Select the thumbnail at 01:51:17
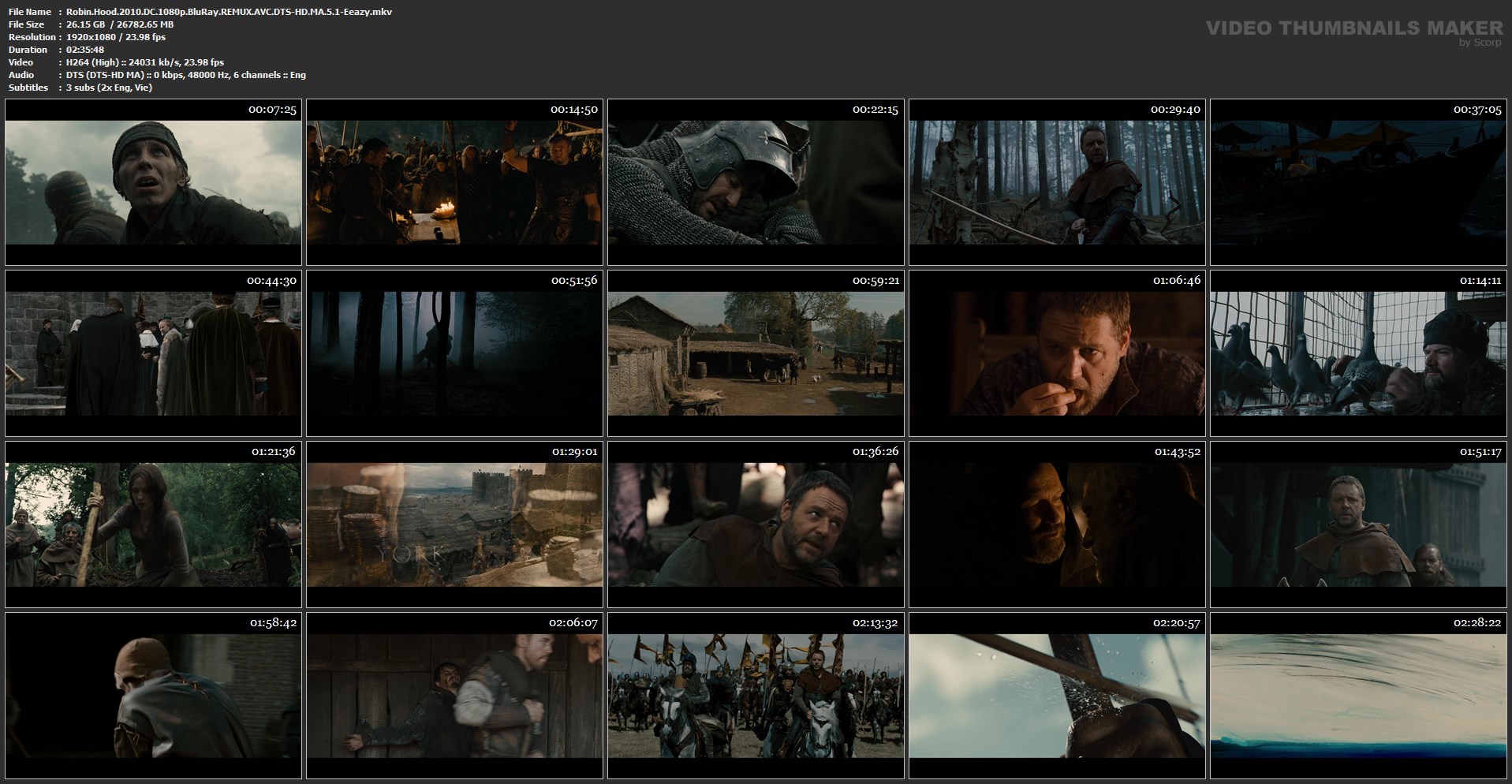This screenshot has height=784, width=1512. pos(1358,525)
